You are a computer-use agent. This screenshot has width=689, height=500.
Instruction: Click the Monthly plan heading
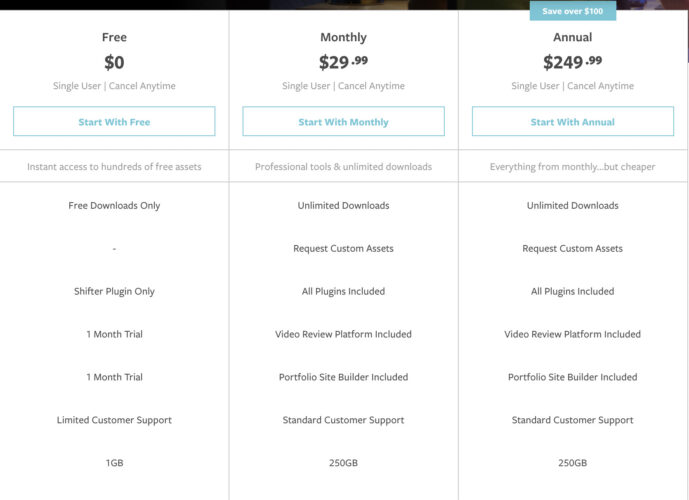click(343, 37)
